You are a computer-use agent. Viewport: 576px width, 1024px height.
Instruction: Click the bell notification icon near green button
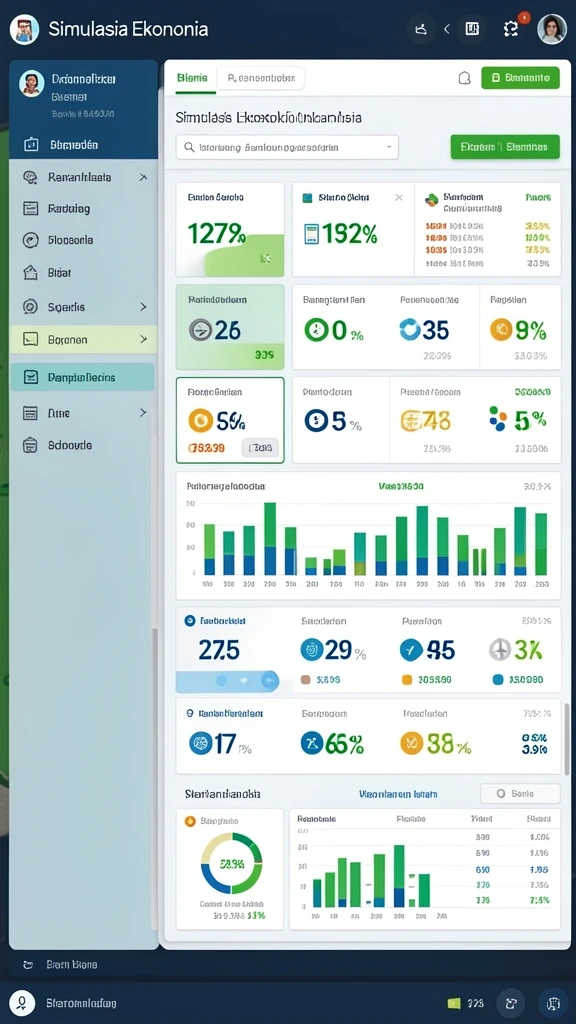464,78
